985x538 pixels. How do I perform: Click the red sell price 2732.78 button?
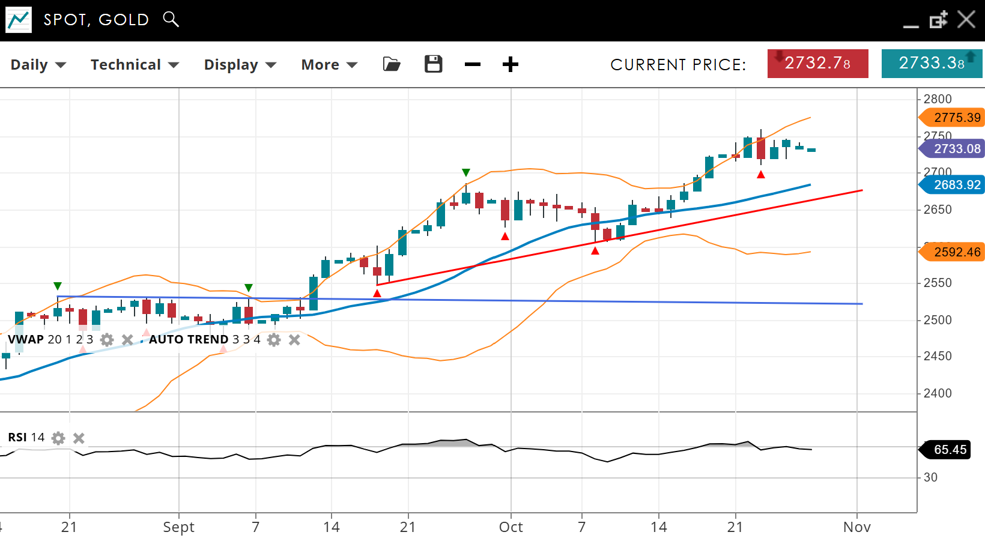click(x=817, y=63)
